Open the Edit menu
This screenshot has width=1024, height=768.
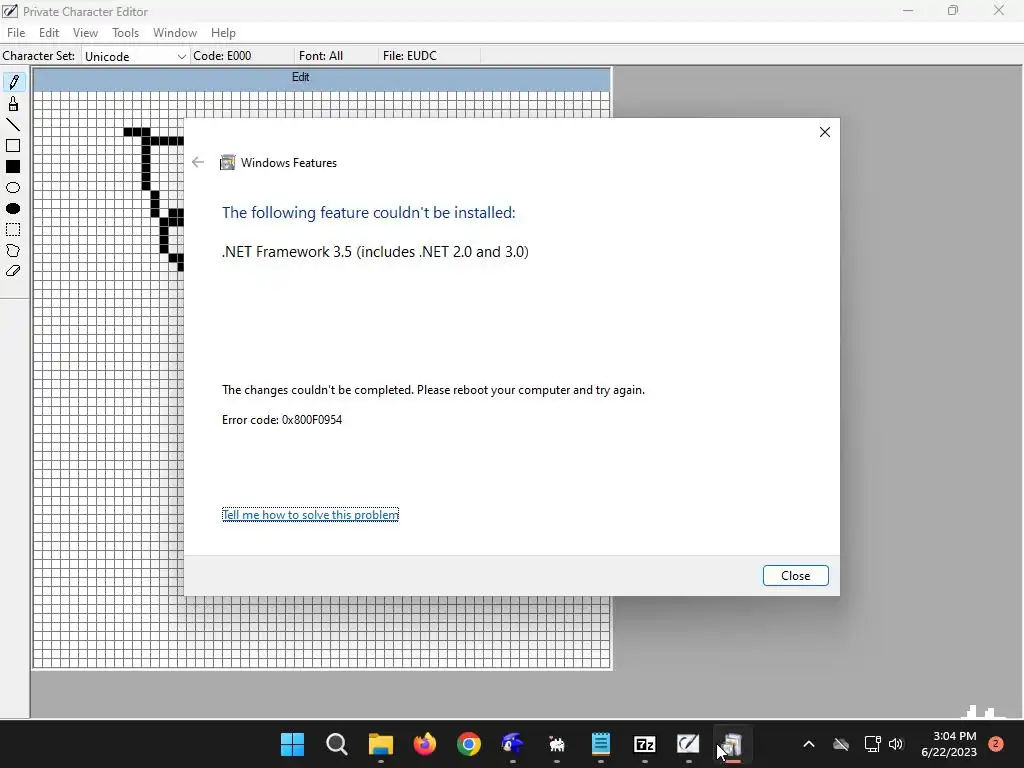point(49,33)
